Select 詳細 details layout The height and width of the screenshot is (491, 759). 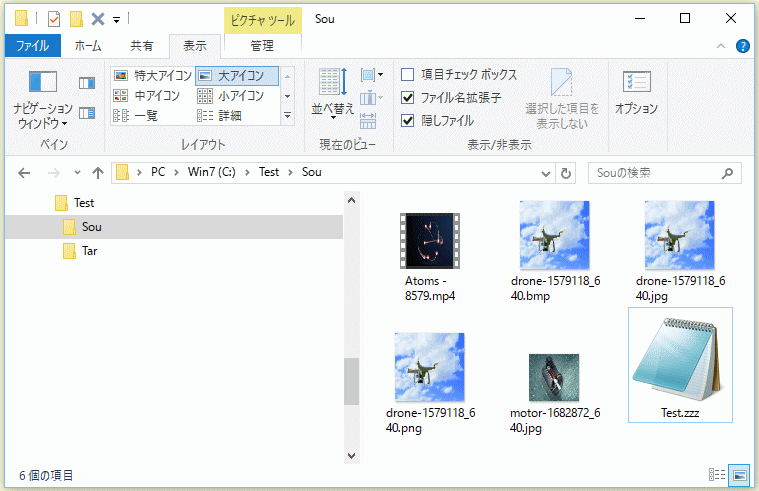click(220, 116)
